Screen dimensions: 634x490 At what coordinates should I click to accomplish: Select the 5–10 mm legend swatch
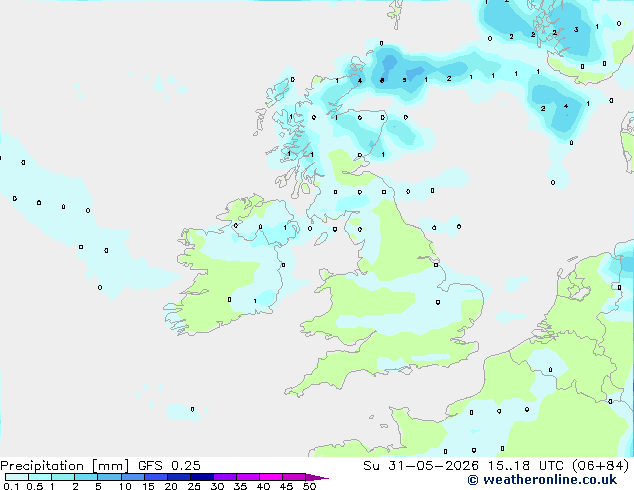(x=109, y=477)
